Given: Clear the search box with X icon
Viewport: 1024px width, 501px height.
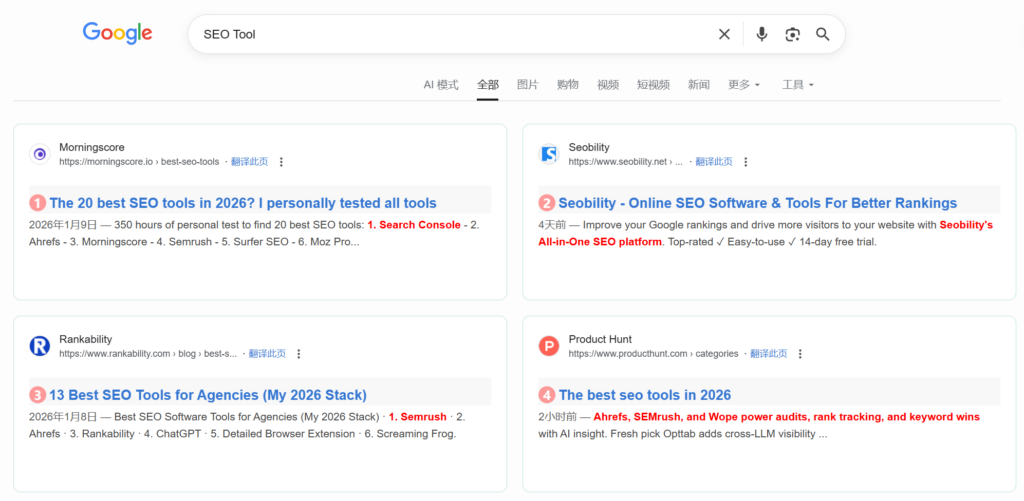Looking at the screenshot, I should tap(724, 34).
